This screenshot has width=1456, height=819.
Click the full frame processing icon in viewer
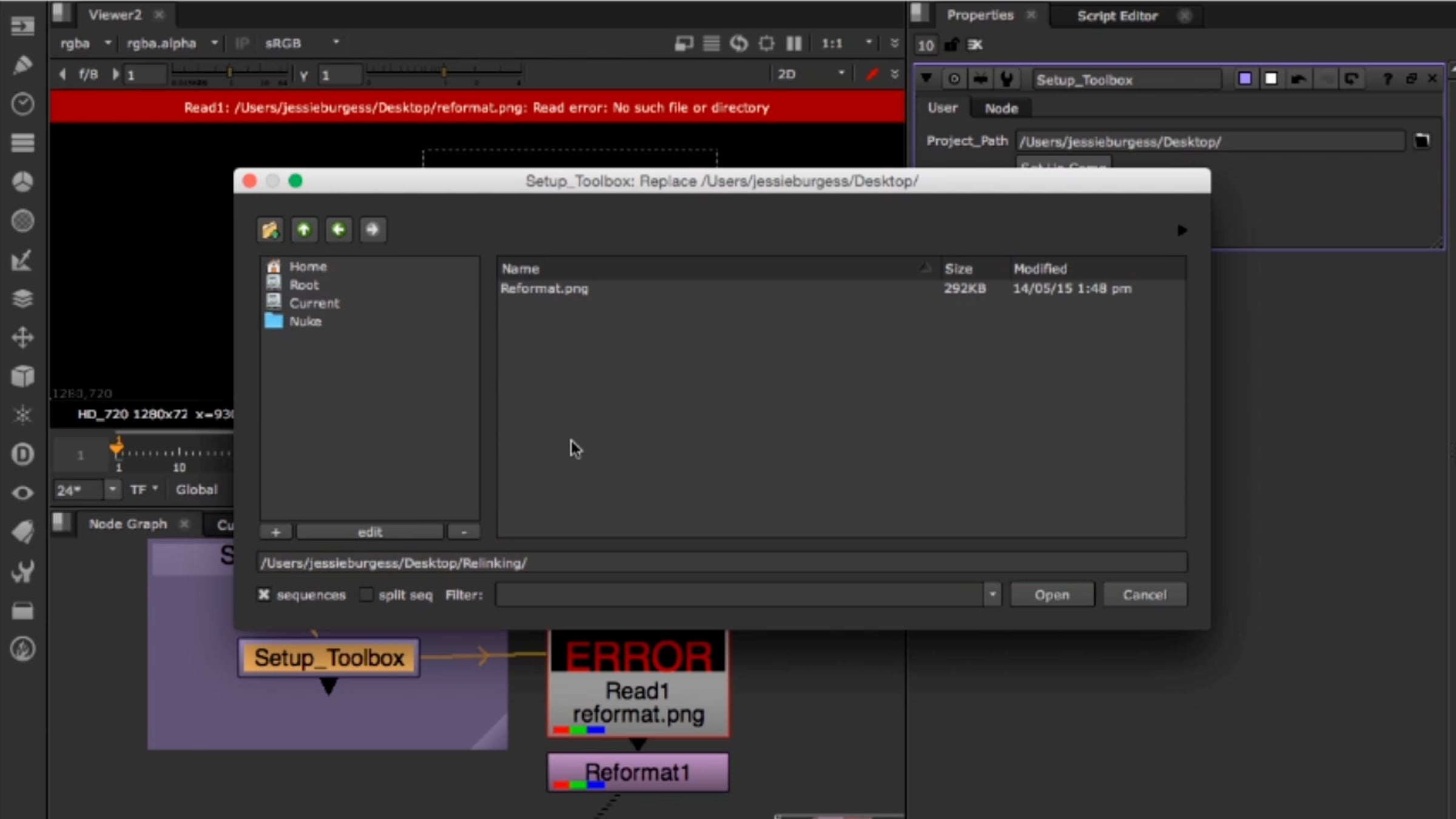pyautogui.click(x=711, y=44)
